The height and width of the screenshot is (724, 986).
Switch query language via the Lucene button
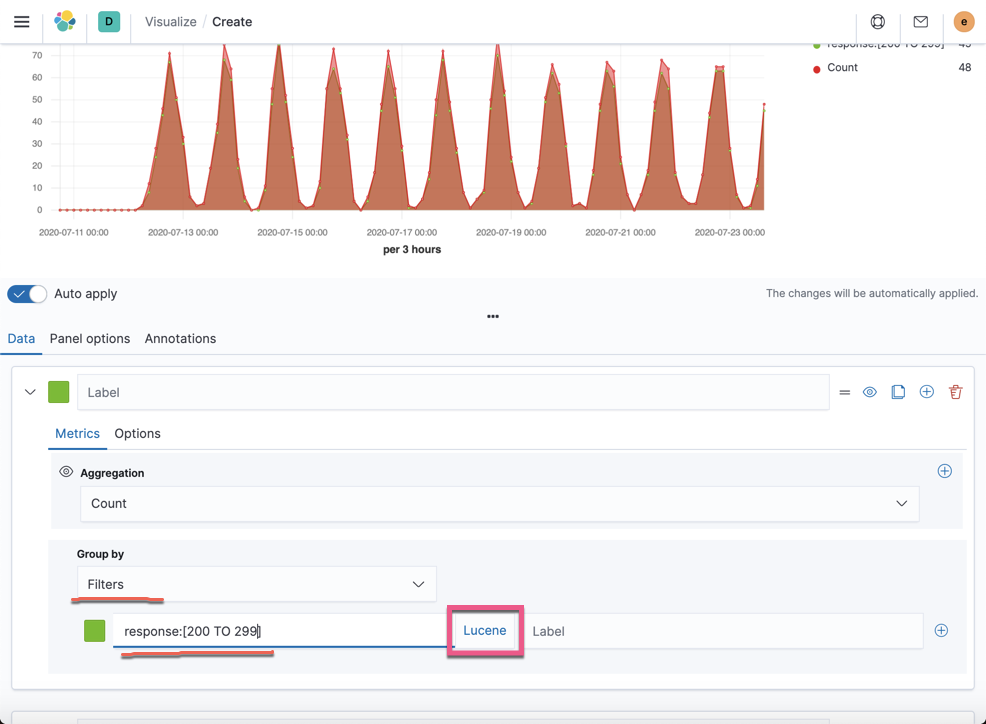[484, 631]
